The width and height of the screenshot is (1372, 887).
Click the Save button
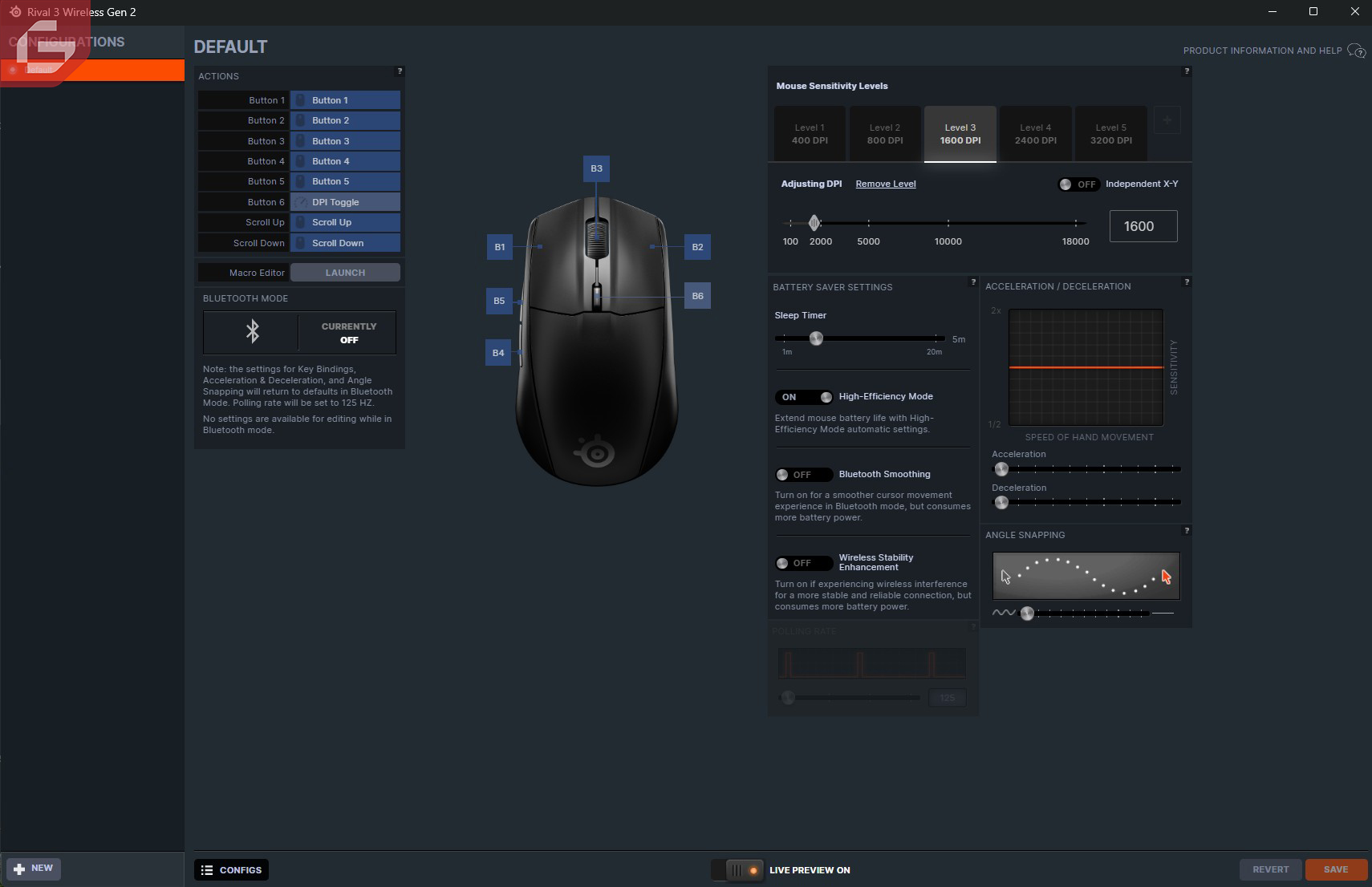pos(1336,869)
